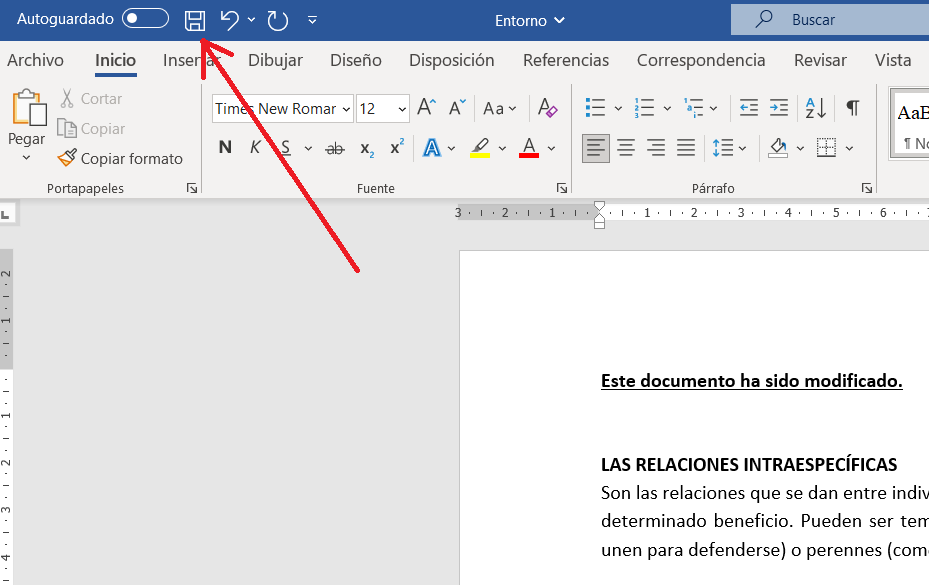Open the Fuente dialog launcher

[x=562, y=188]
